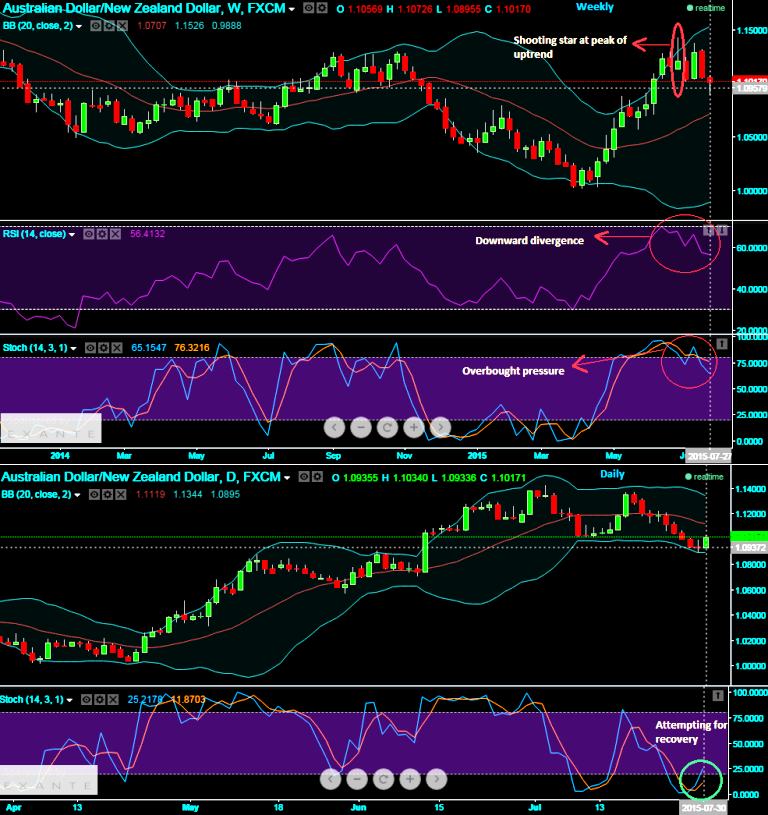The image size is (768, 815).
Task: Zoom in daily chart with plus button
Action: [x=409, y=779]
